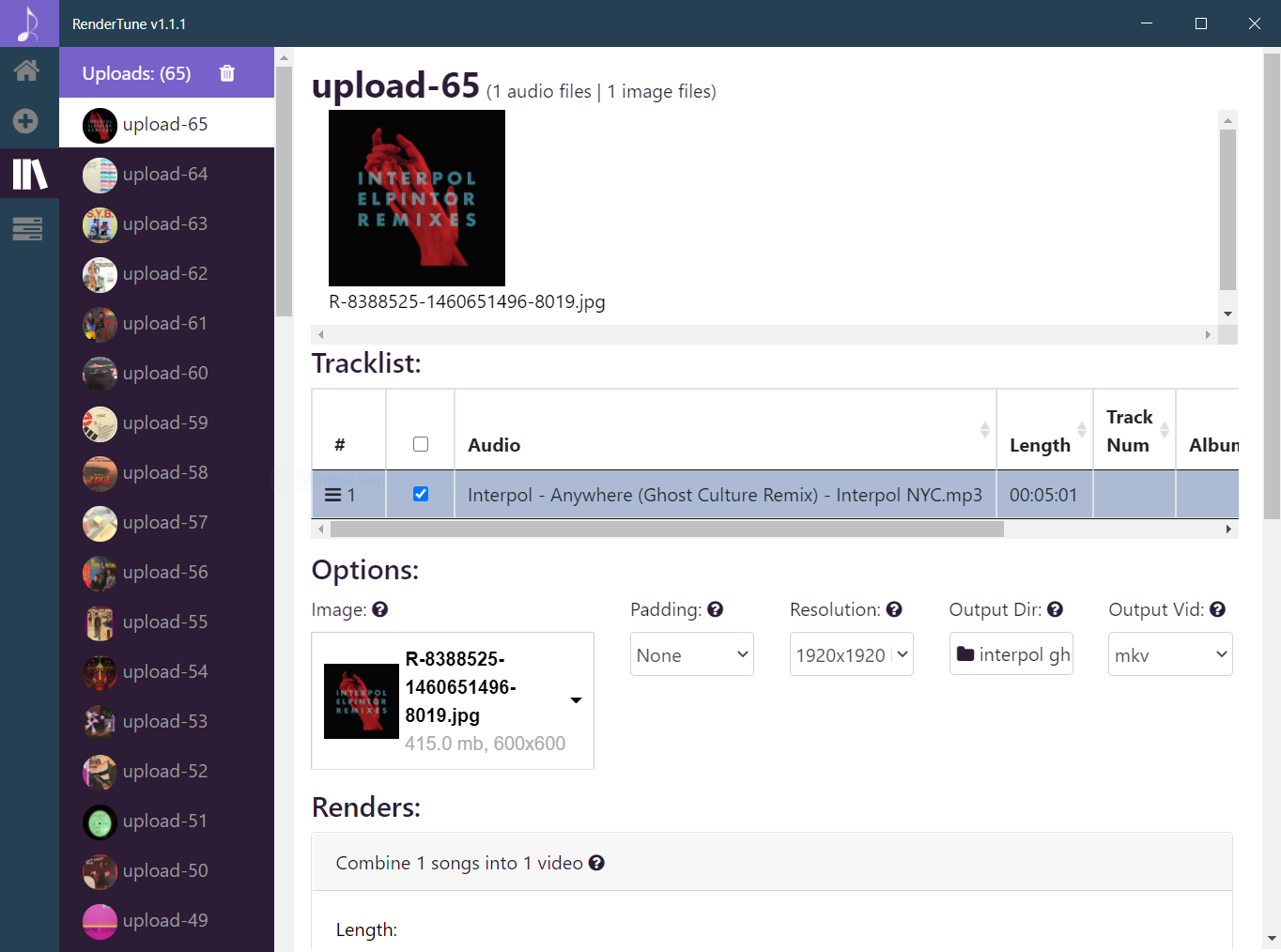Open upload-51 entry
1281x952 pixels.
coord(166,821)
